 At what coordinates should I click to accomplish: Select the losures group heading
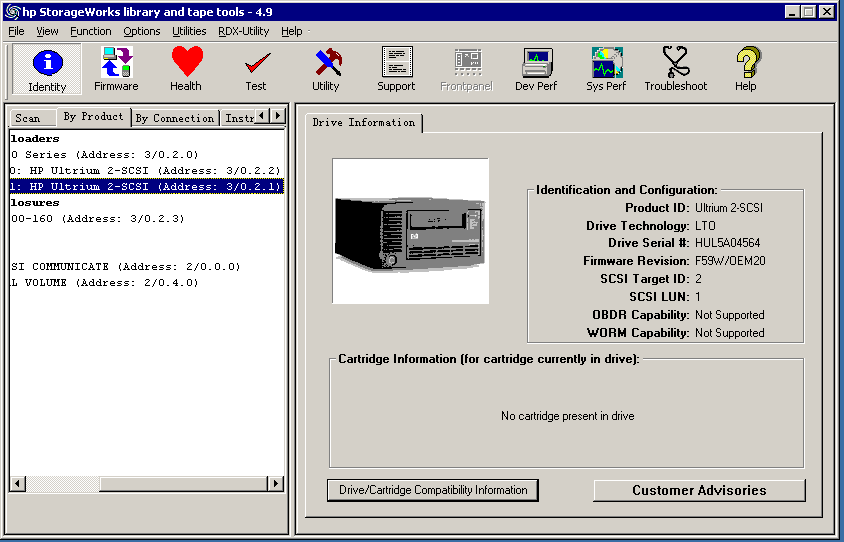35,203
